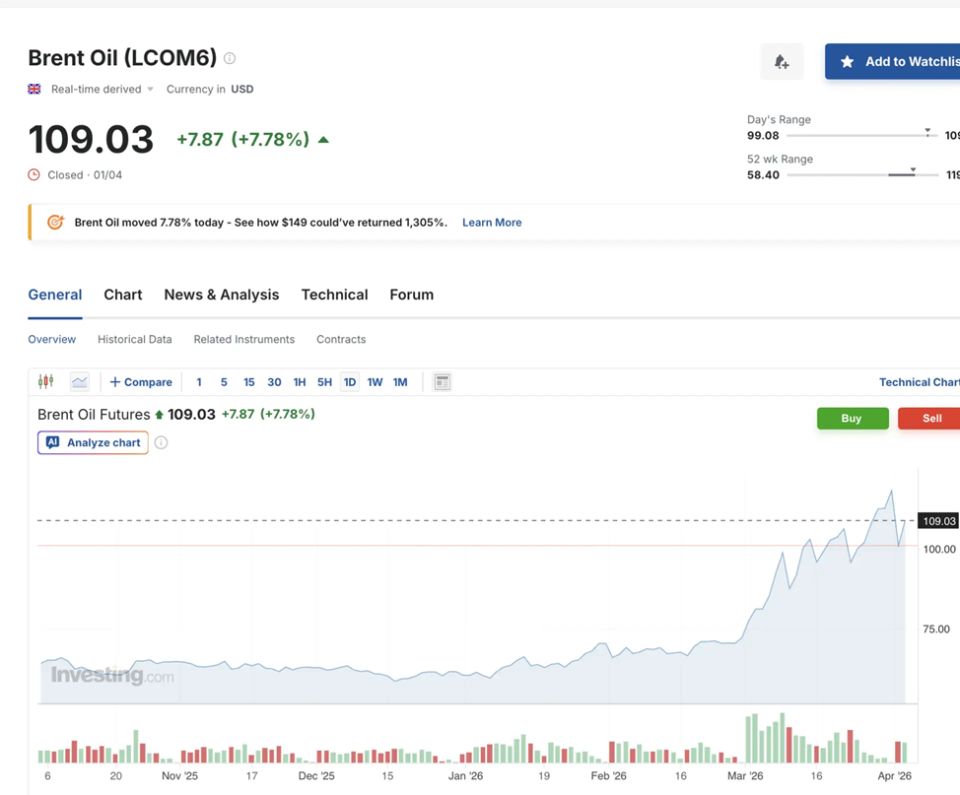The image size is (960, 795).
Task: Select the 1W chart interval
Action: [x=375, y=382]
